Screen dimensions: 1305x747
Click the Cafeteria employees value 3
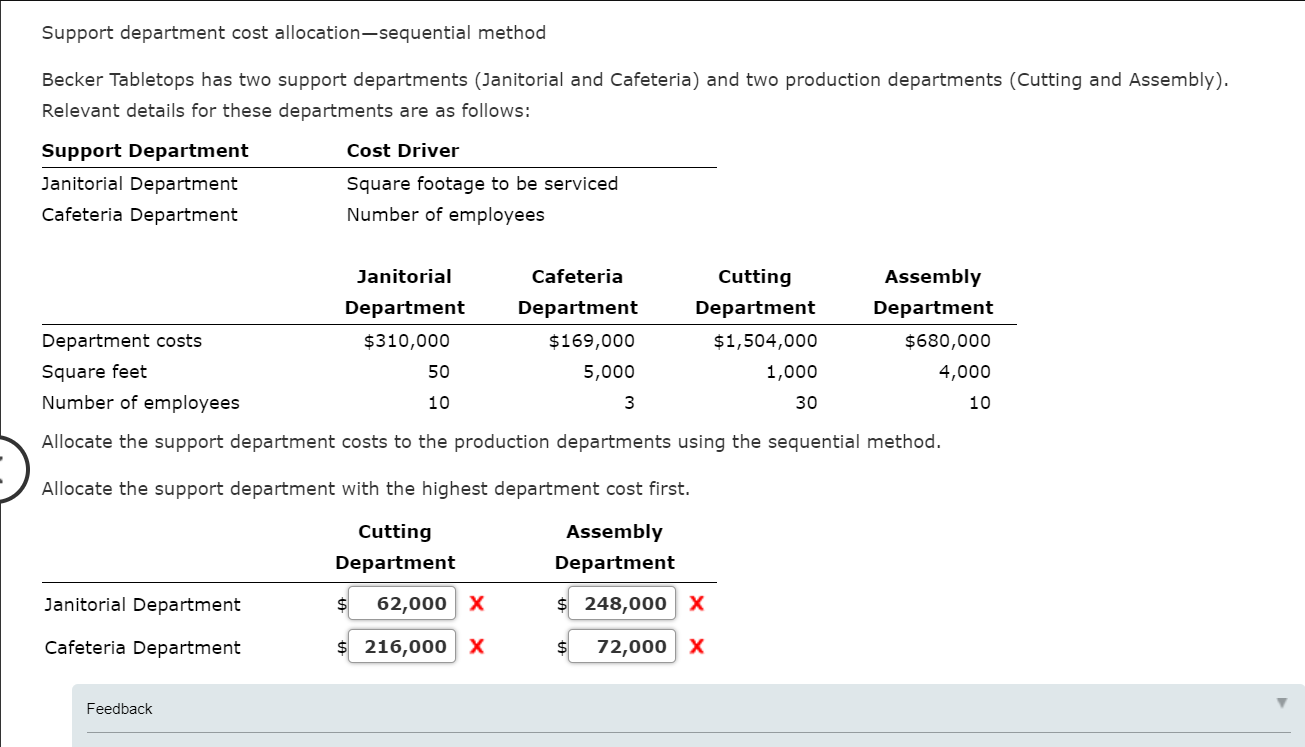tap(629, 403)
